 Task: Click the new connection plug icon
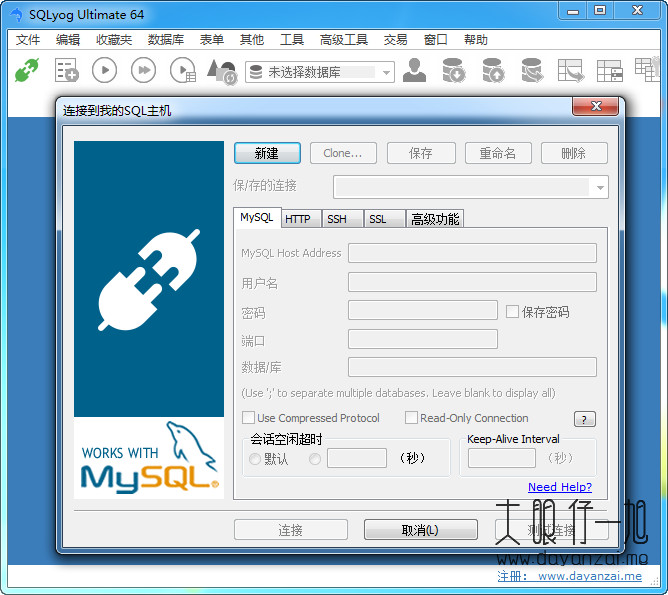(x=26, y=70)
